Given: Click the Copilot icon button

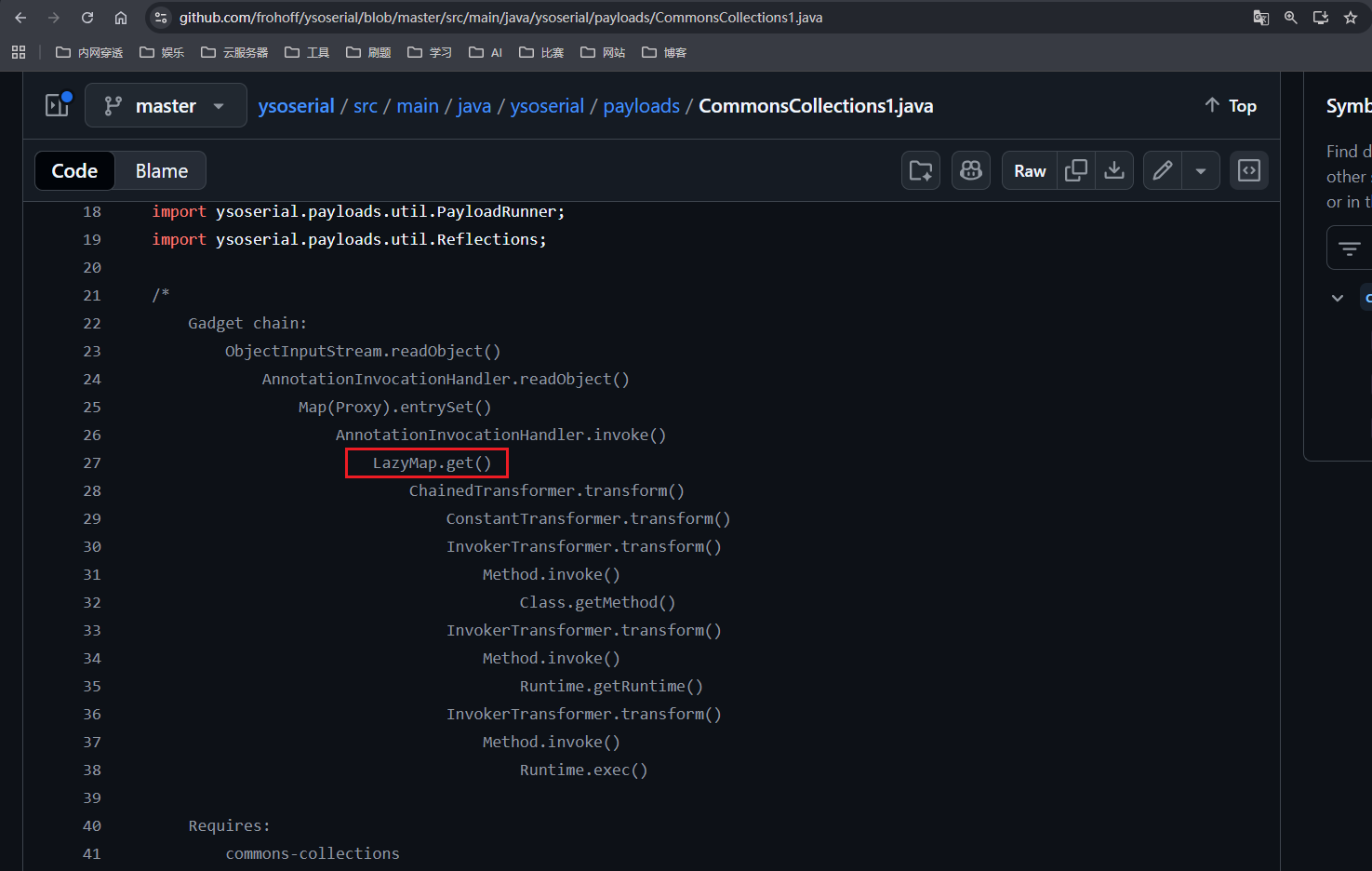Looking at the screenshot, I should (971, 170).
